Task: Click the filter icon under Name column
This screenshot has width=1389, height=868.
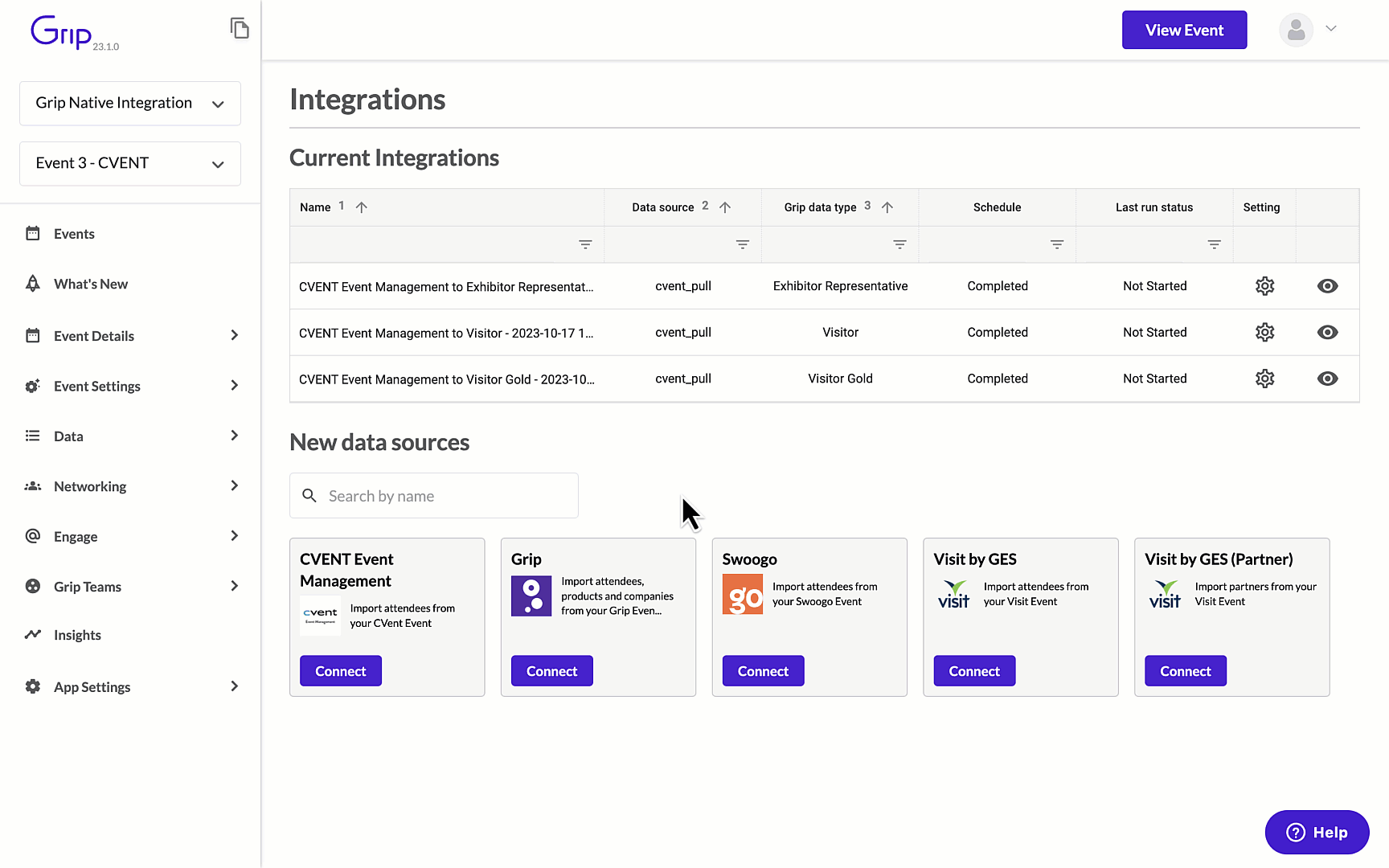Action: click(585, 244)
